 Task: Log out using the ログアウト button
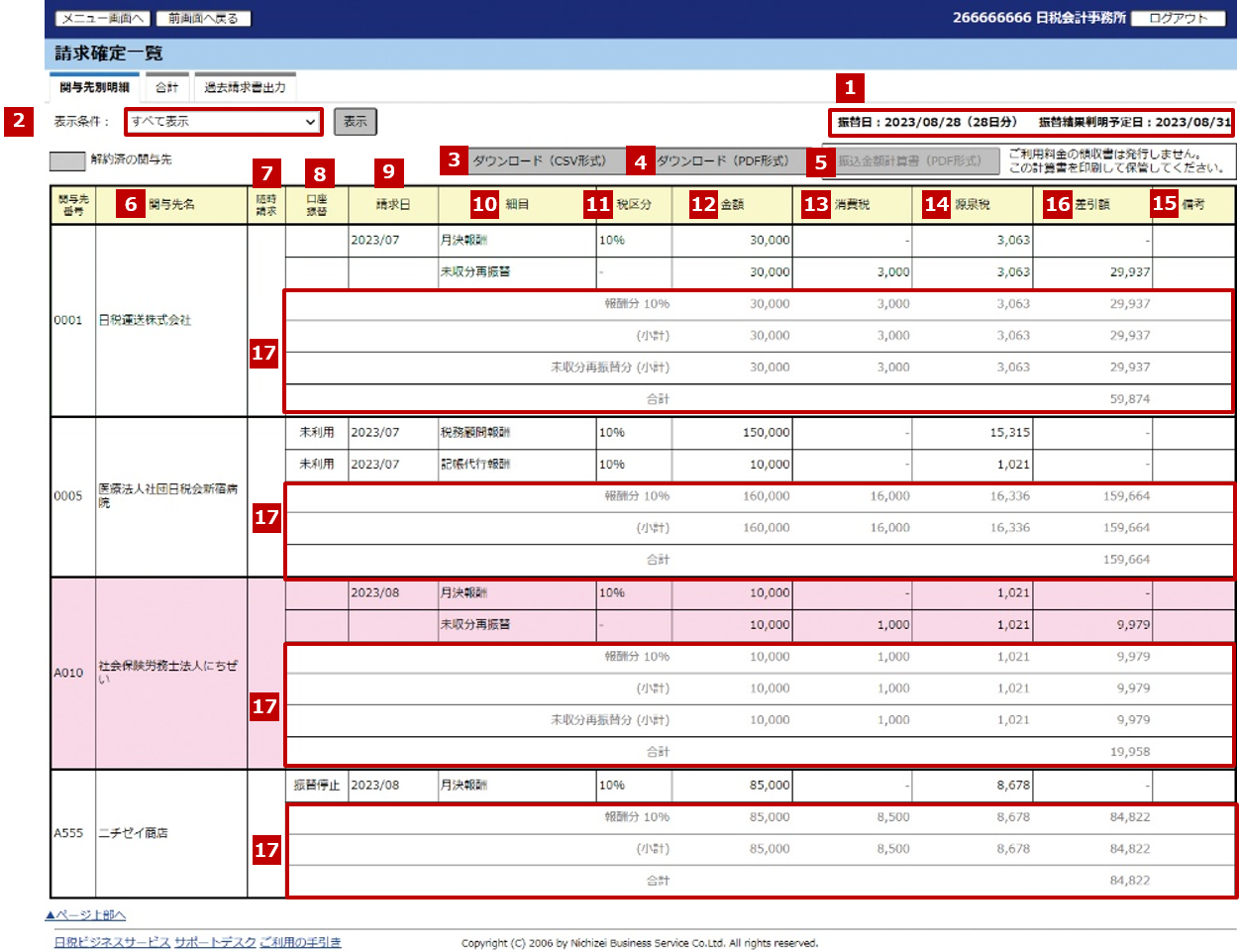click(x=1179, y=19)
